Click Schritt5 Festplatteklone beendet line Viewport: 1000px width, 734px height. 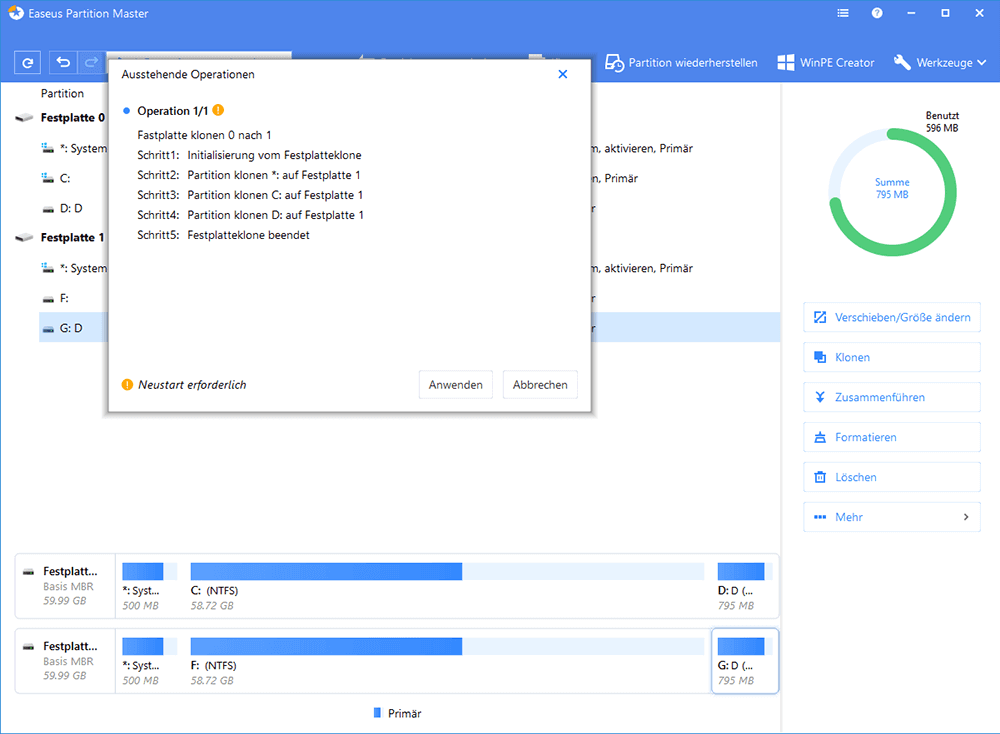coord(223,235)
